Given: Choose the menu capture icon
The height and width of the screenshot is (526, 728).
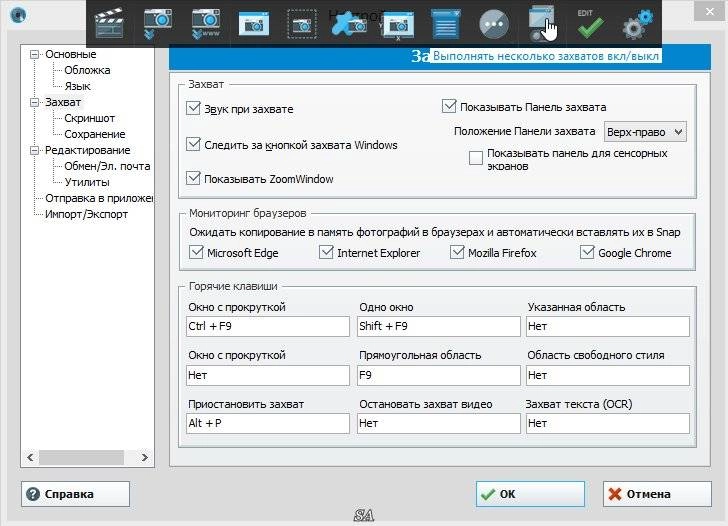Looking at the screenshot, I should pos(446,24).
